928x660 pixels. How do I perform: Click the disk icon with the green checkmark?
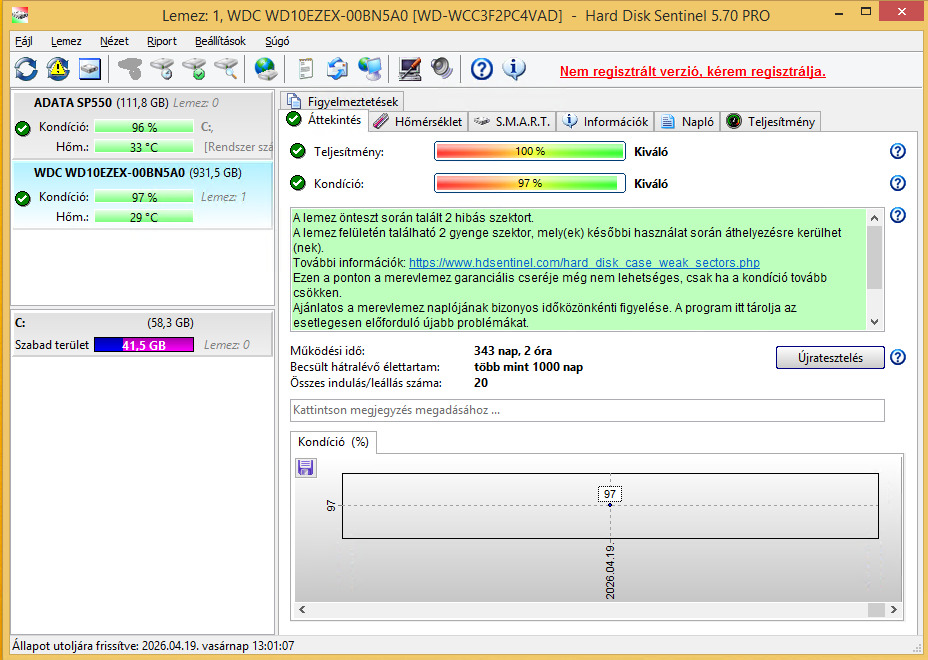194,69
